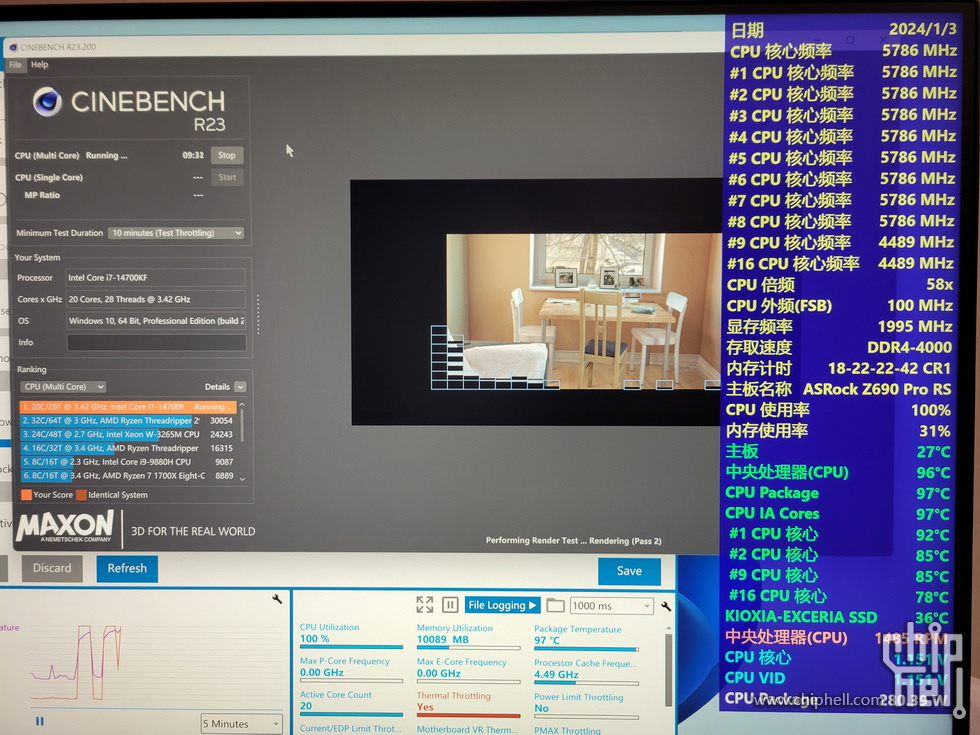
Task: Click the Save button in XTU
Action: point(629,571)
